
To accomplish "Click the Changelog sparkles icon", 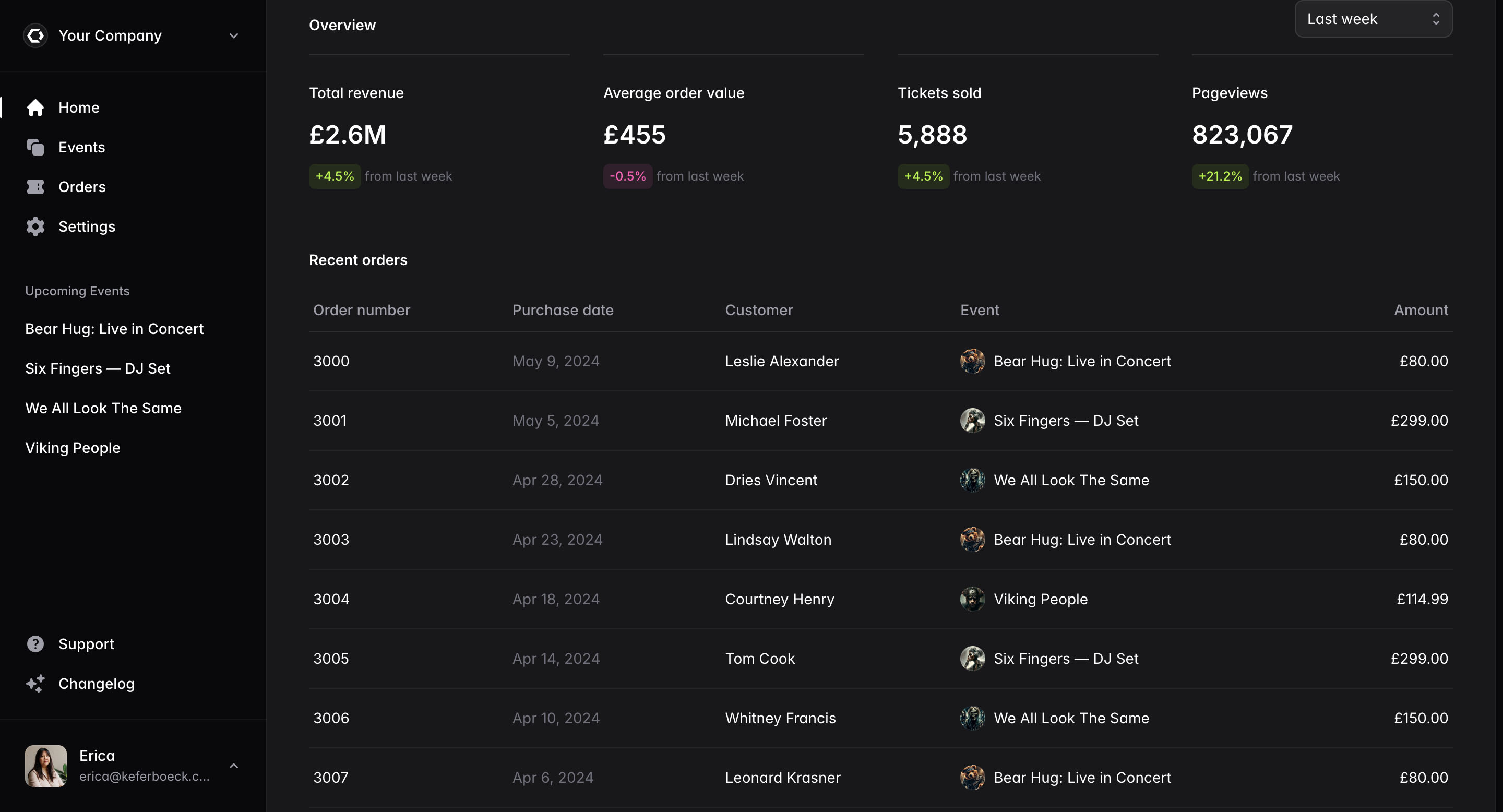I will tap(35, 684).
